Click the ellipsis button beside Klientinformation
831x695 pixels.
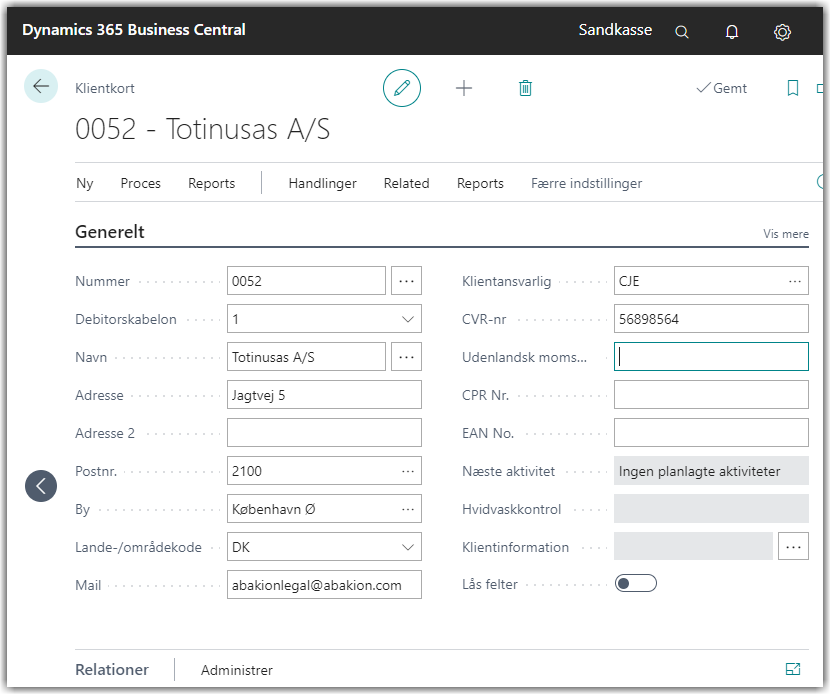793,547
